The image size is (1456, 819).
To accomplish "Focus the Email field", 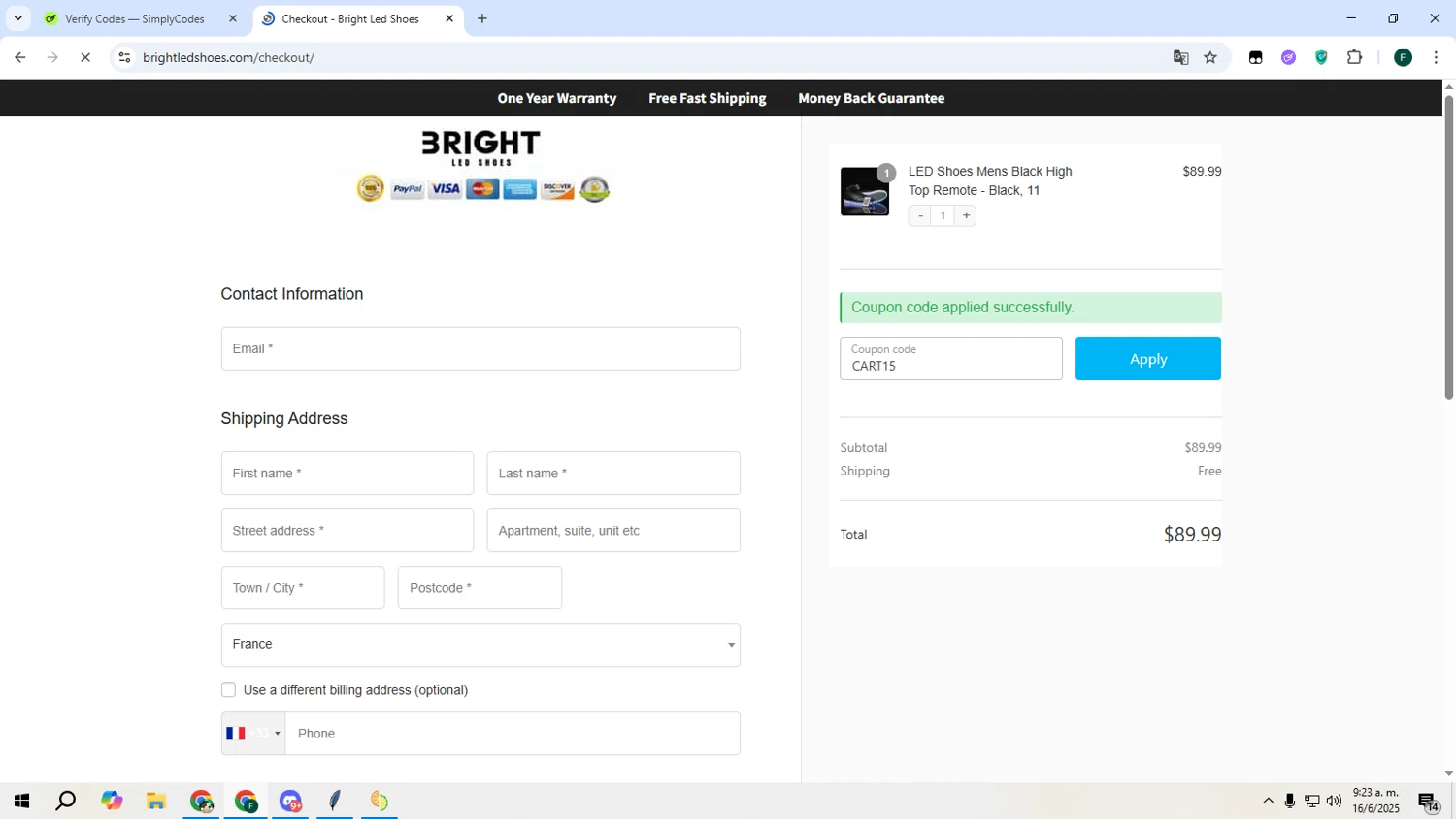I will [x=480, y=348].
